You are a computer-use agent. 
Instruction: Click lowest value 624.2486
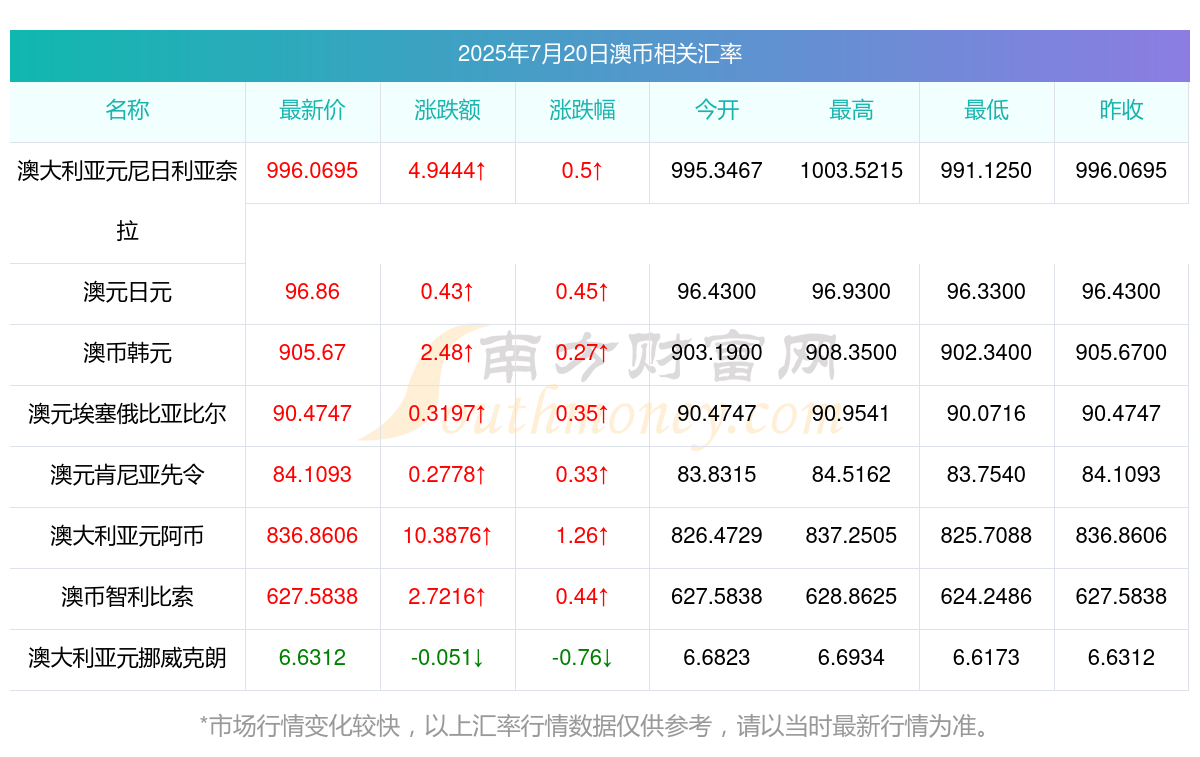coord(987,597)
